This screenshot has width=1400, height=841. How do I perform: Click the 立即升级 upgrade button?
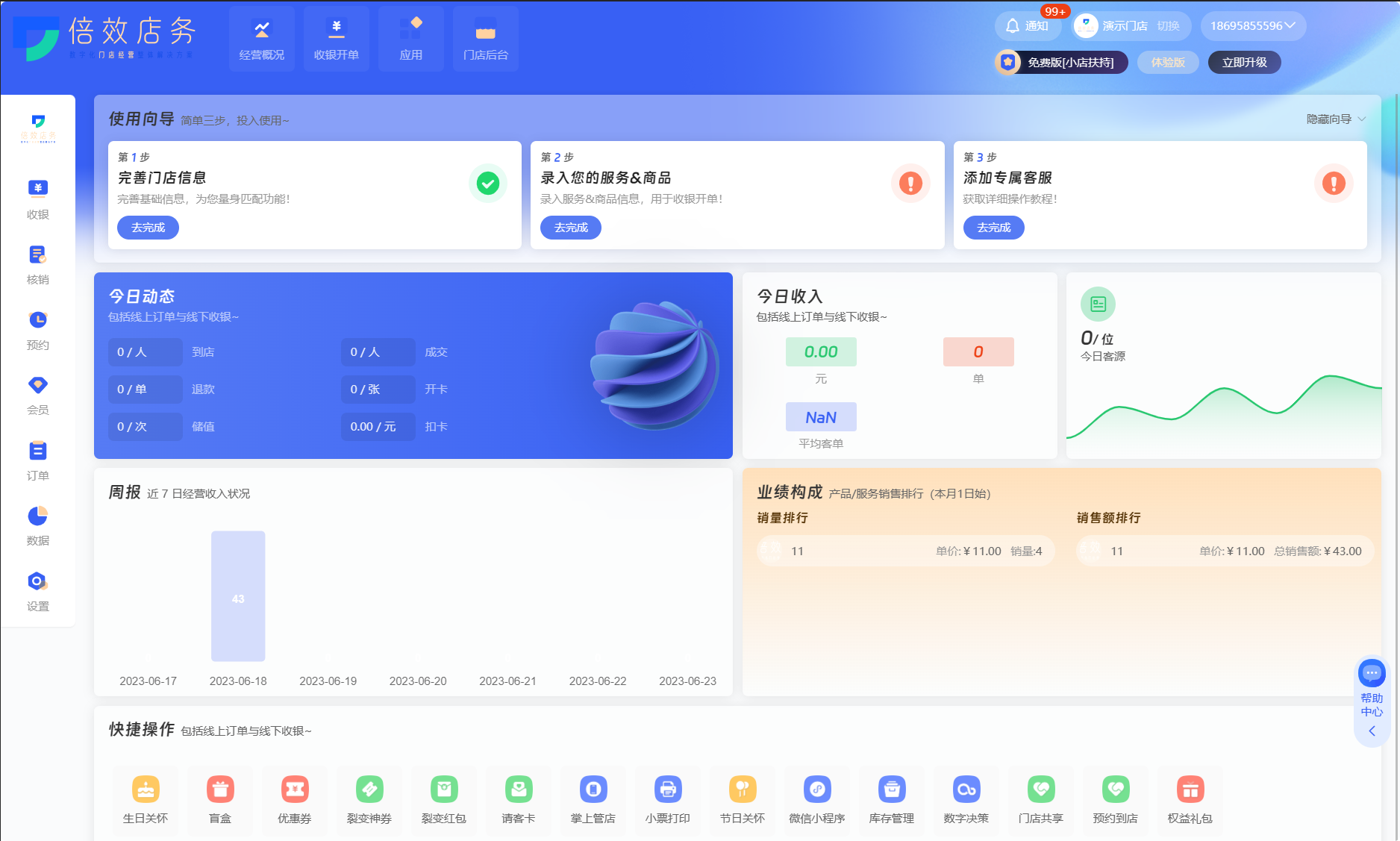(1244, 63)
